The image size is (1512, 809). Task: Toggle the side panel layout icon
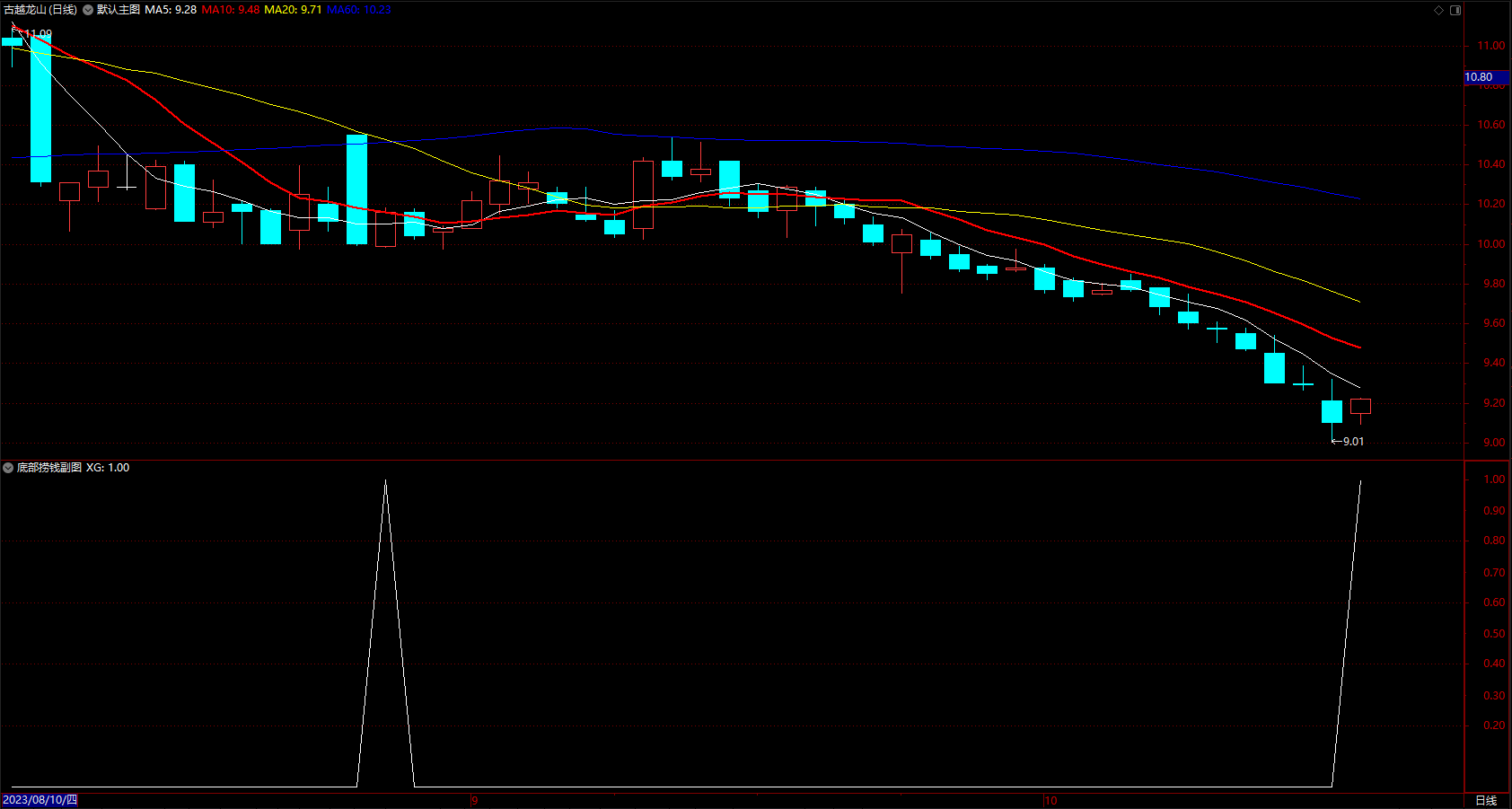click(x=1455, y=10)
